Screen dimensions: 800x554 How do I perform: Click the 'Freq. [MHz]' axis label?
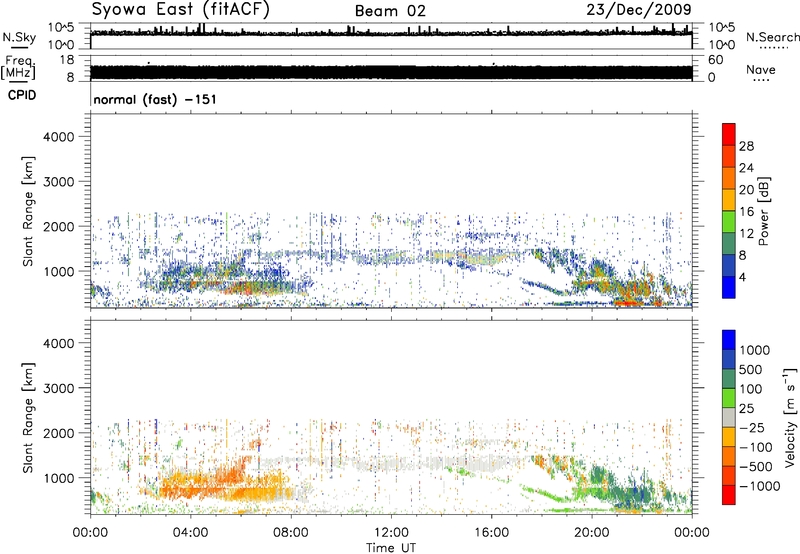click(x=19, y=68)
